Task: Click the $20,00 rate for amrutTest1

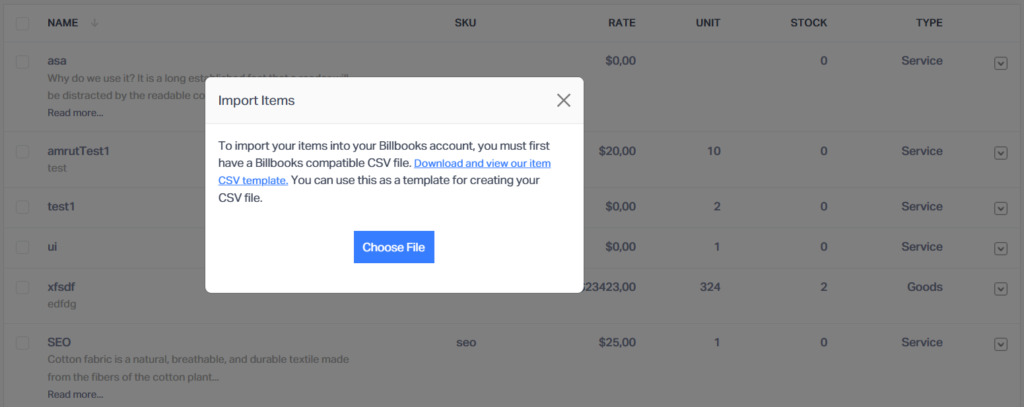Action: pos(617,151)
